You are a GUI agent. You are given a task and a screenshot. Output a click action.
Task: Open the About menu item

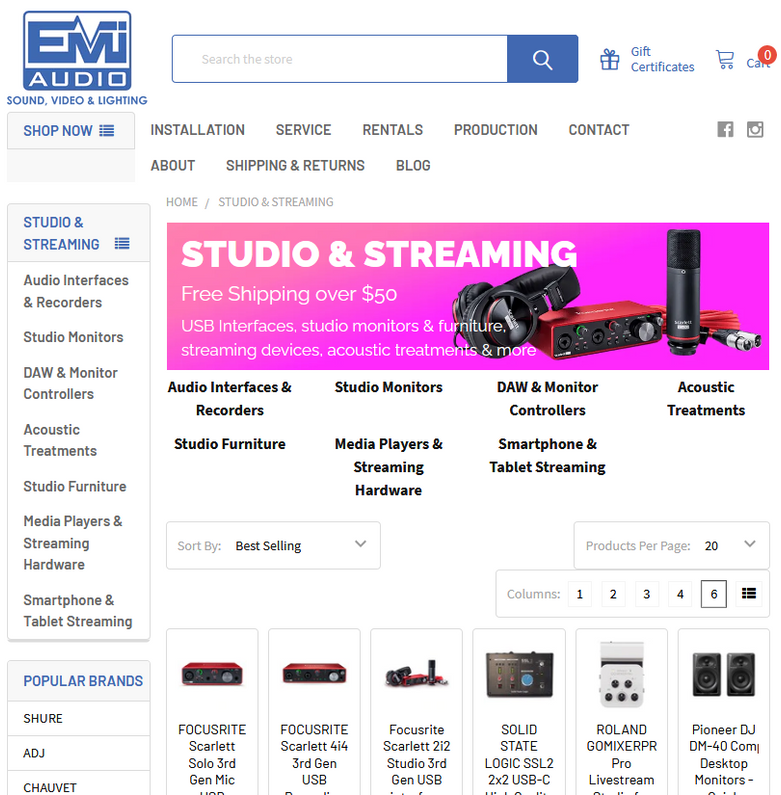click(172, 165)
